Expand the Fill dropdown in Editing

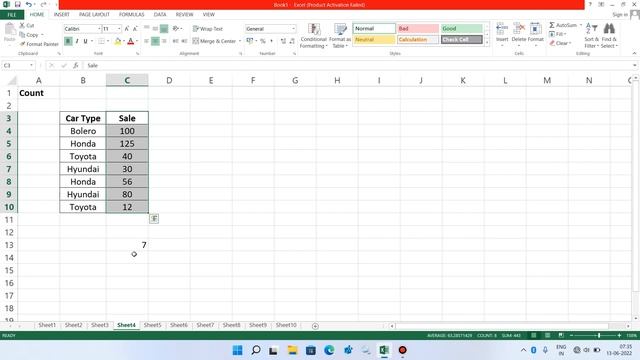point(565,34)
